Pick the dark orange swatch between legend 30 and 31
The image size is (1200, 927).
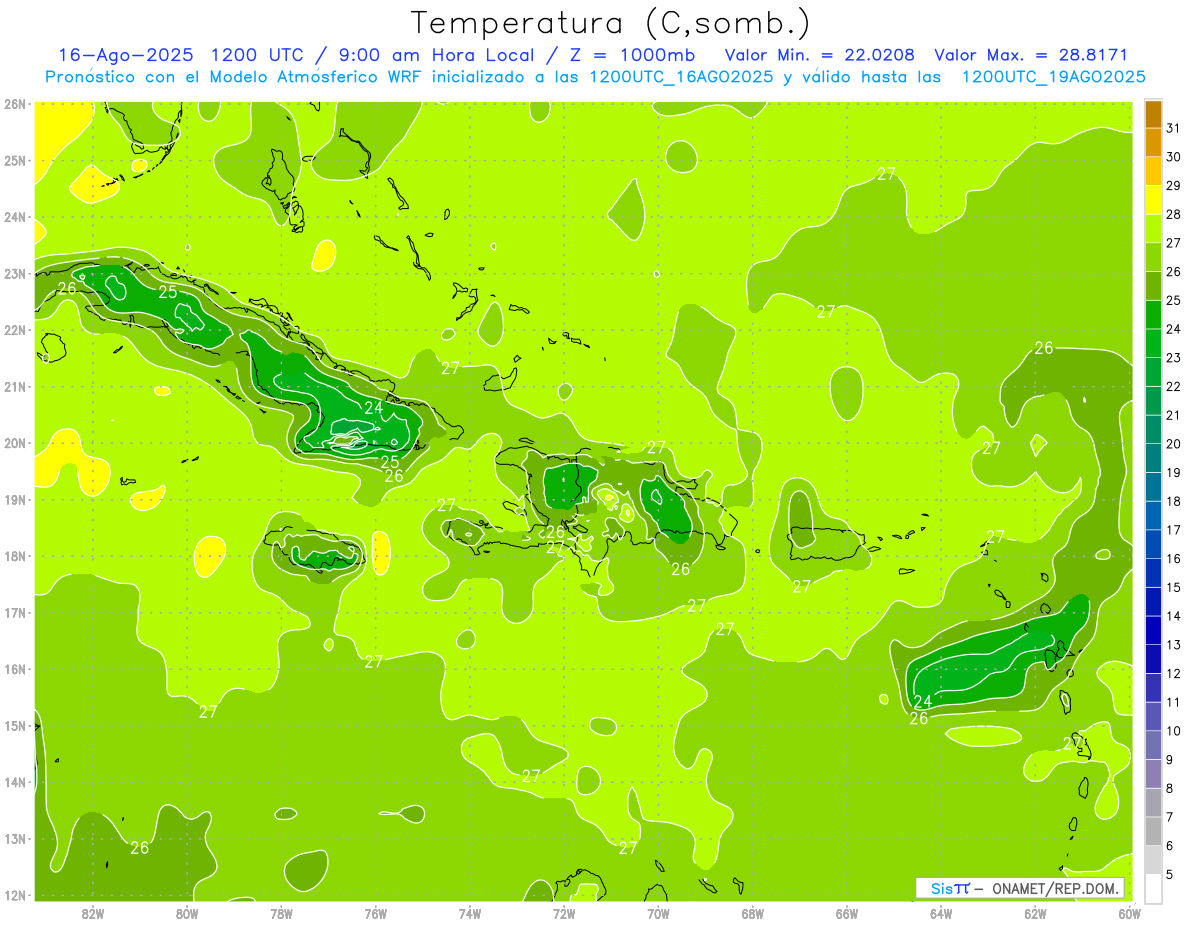1153,143
